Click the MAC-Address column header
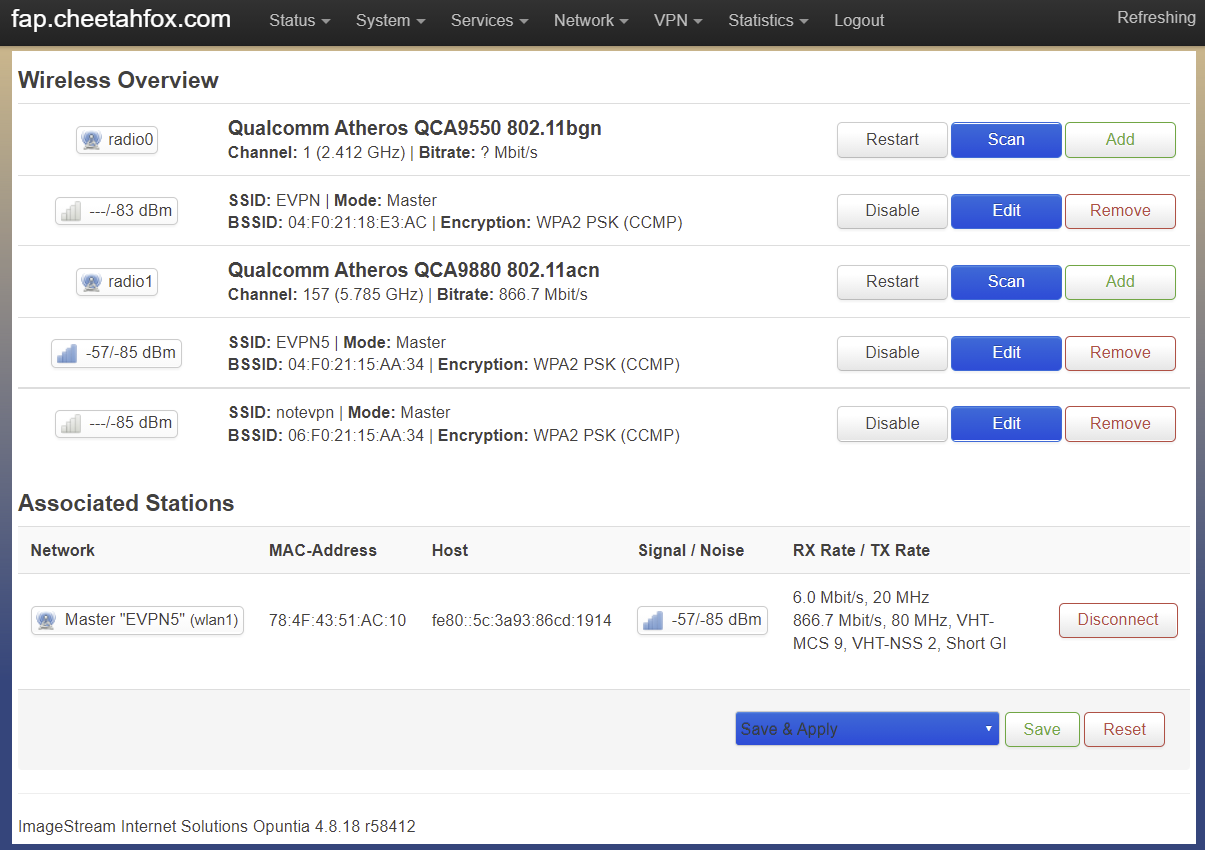 (323, 550)
